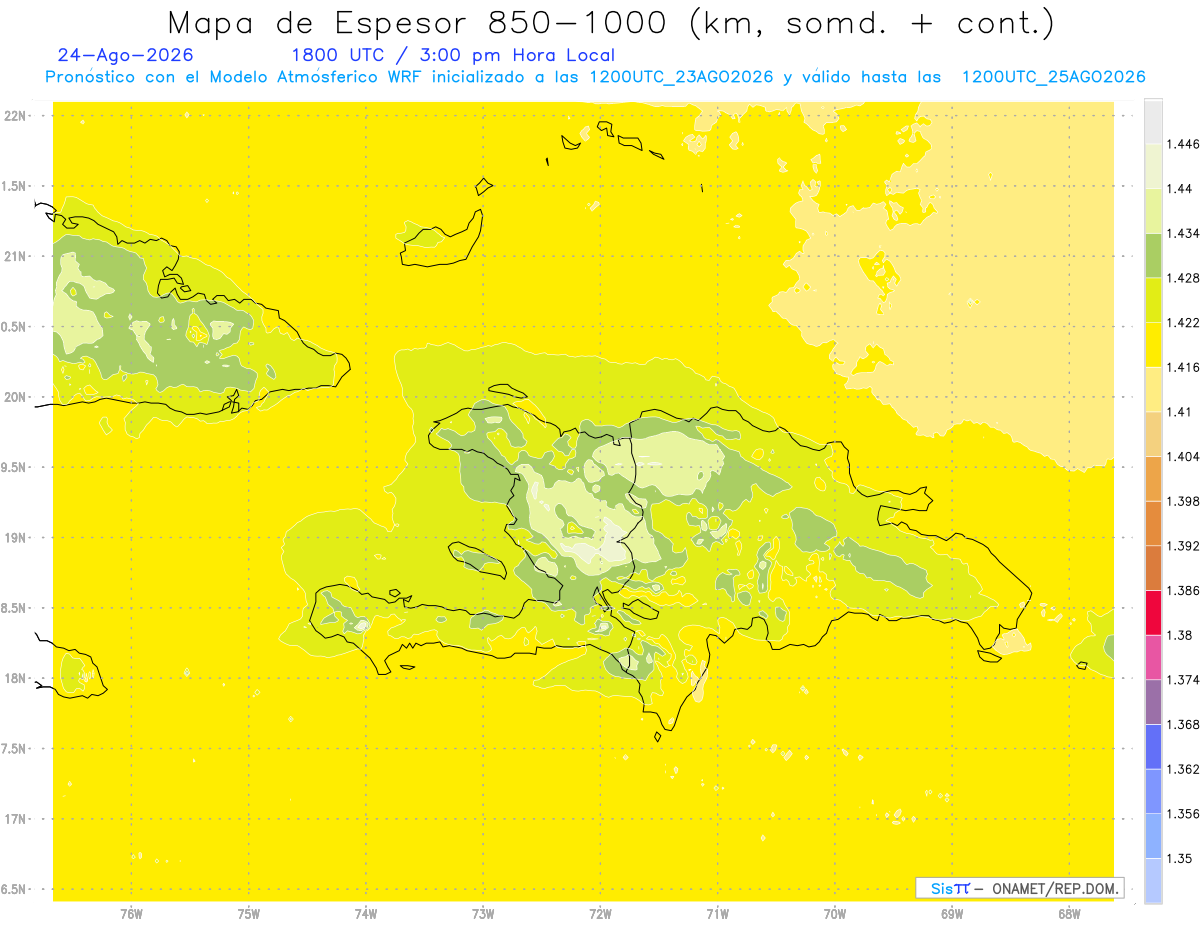Click the forecast date '24-Ago-2026'

(126, 55)
